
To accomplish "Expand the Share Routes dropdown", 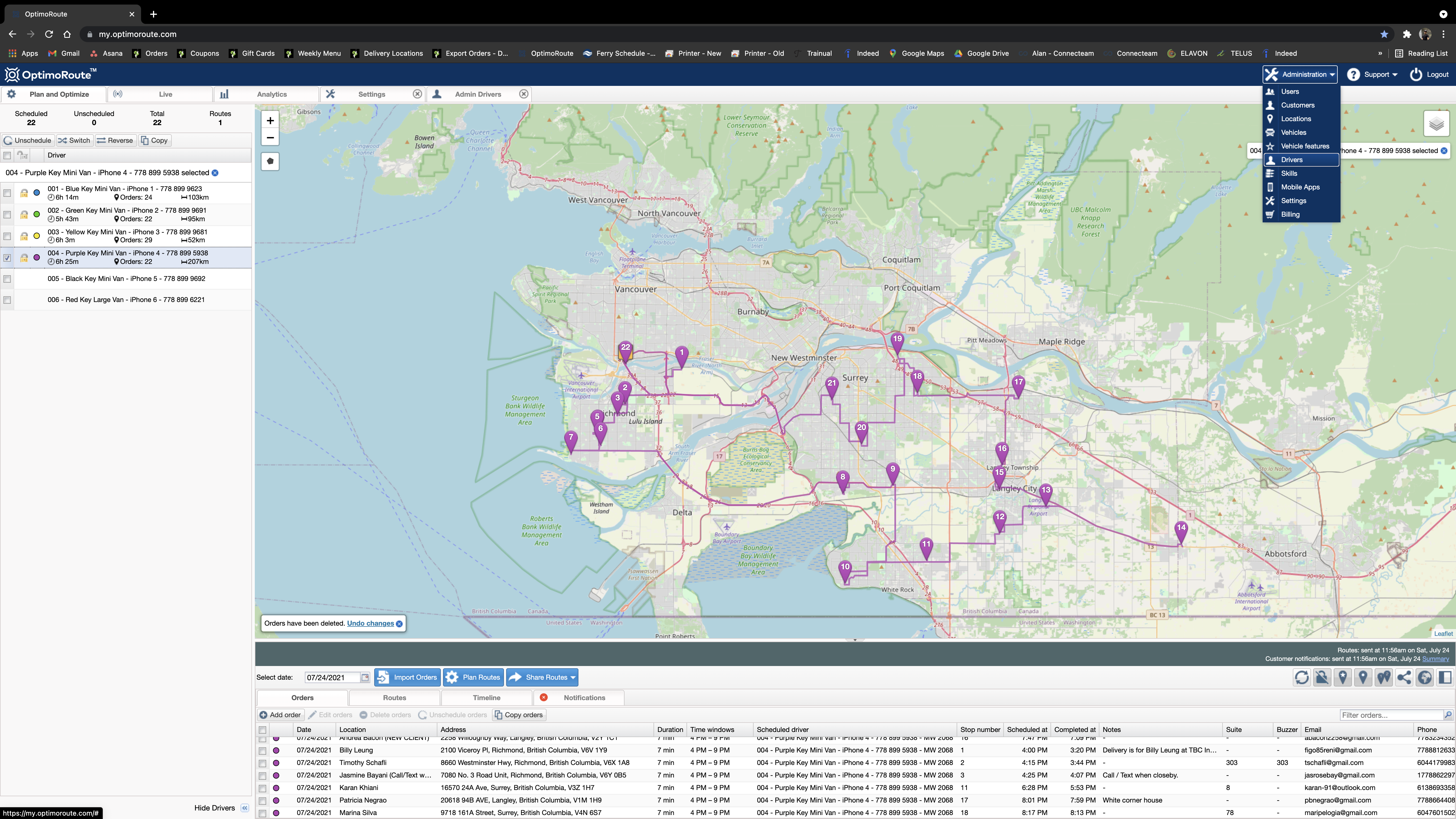I will 572,677.
